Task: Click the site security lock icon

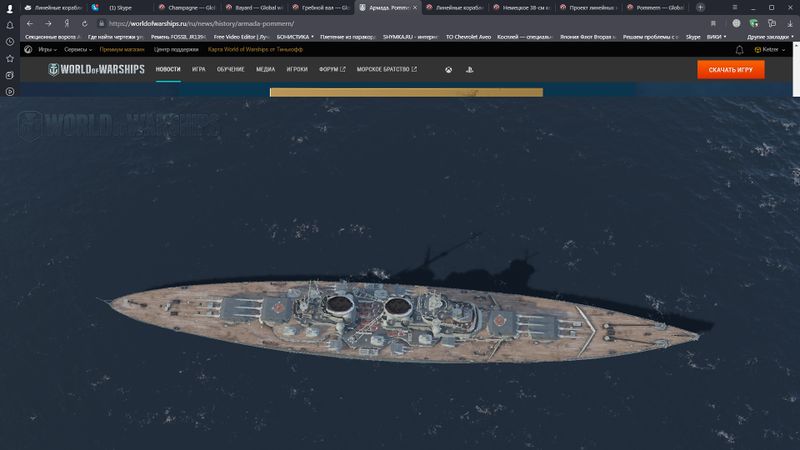Action: pos(102,23)
